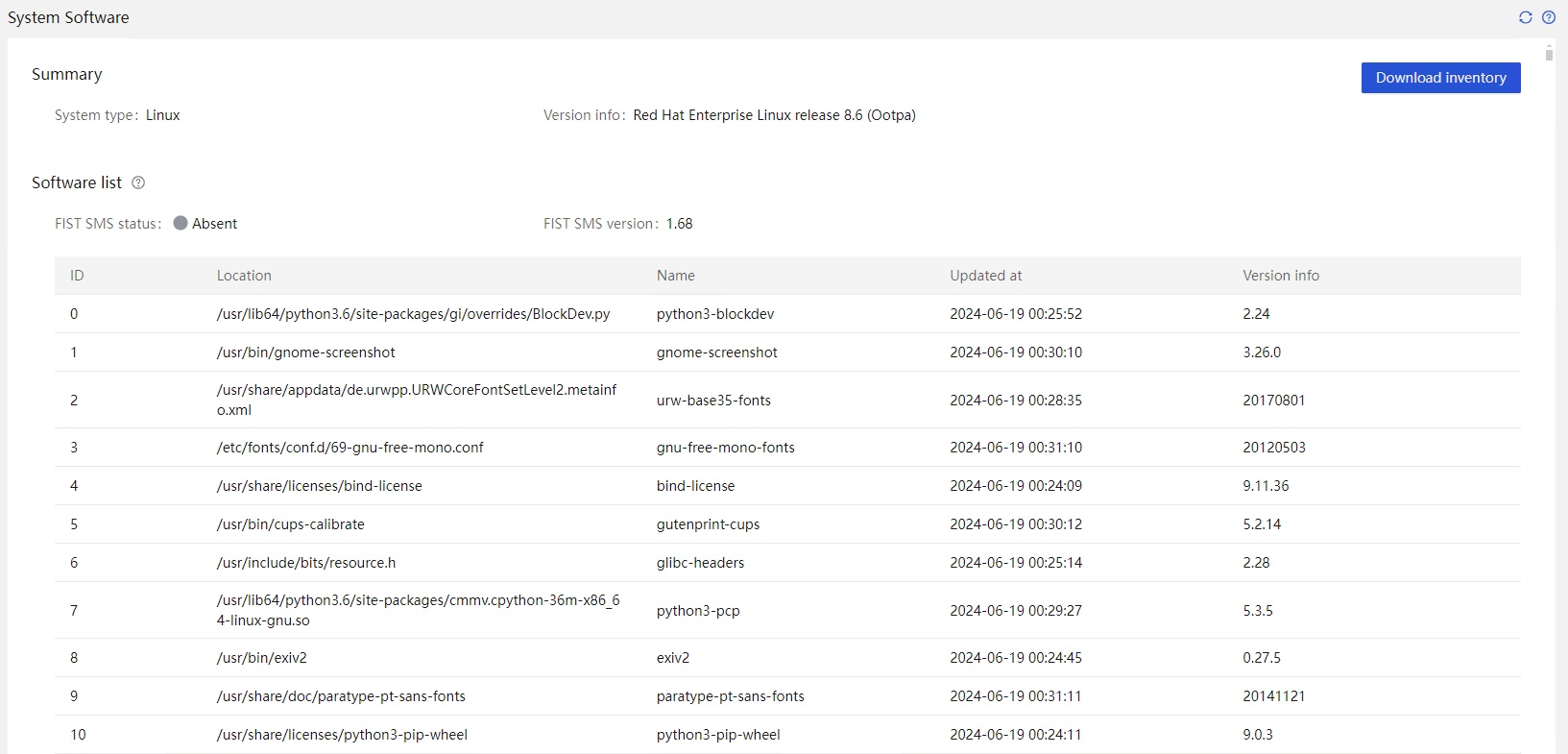The image size is (1568, 754).
Task: Click version 9.0.3 cell
Action: coord(1258,735)
